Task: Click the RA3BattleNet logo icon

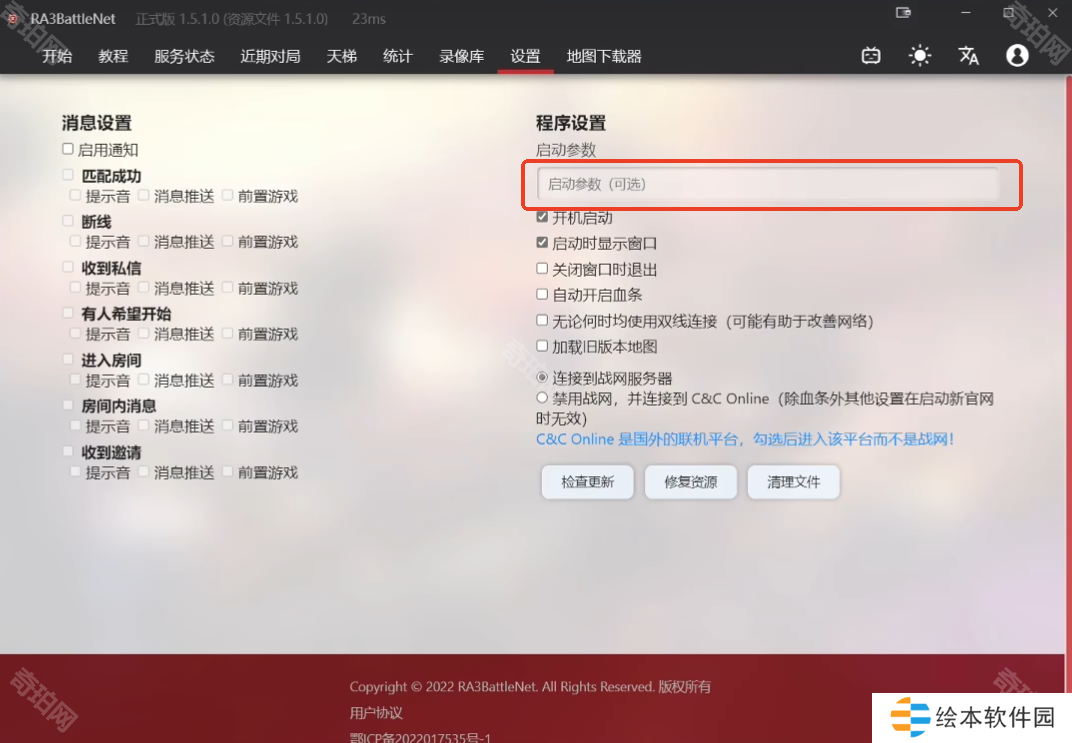Action: (x=13, y=19)
